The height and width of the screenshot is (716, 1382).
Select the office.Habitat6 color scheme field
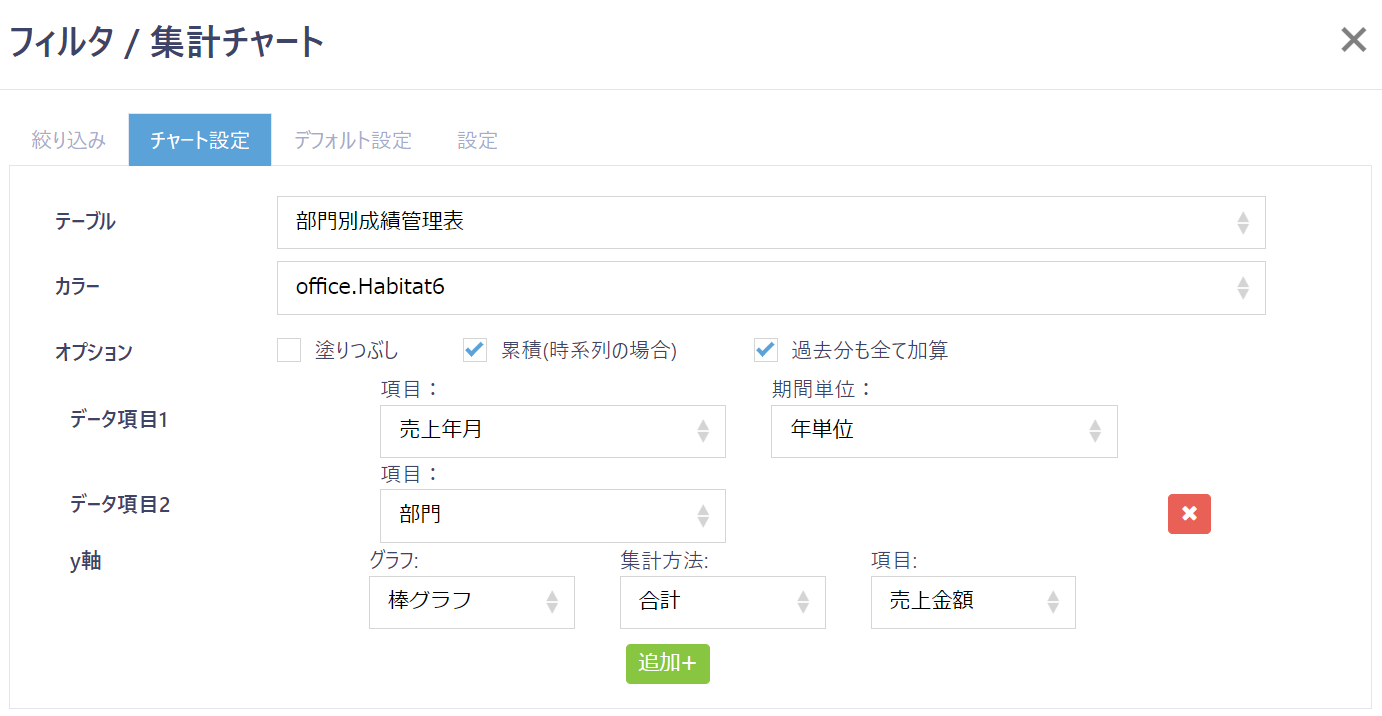770,288
